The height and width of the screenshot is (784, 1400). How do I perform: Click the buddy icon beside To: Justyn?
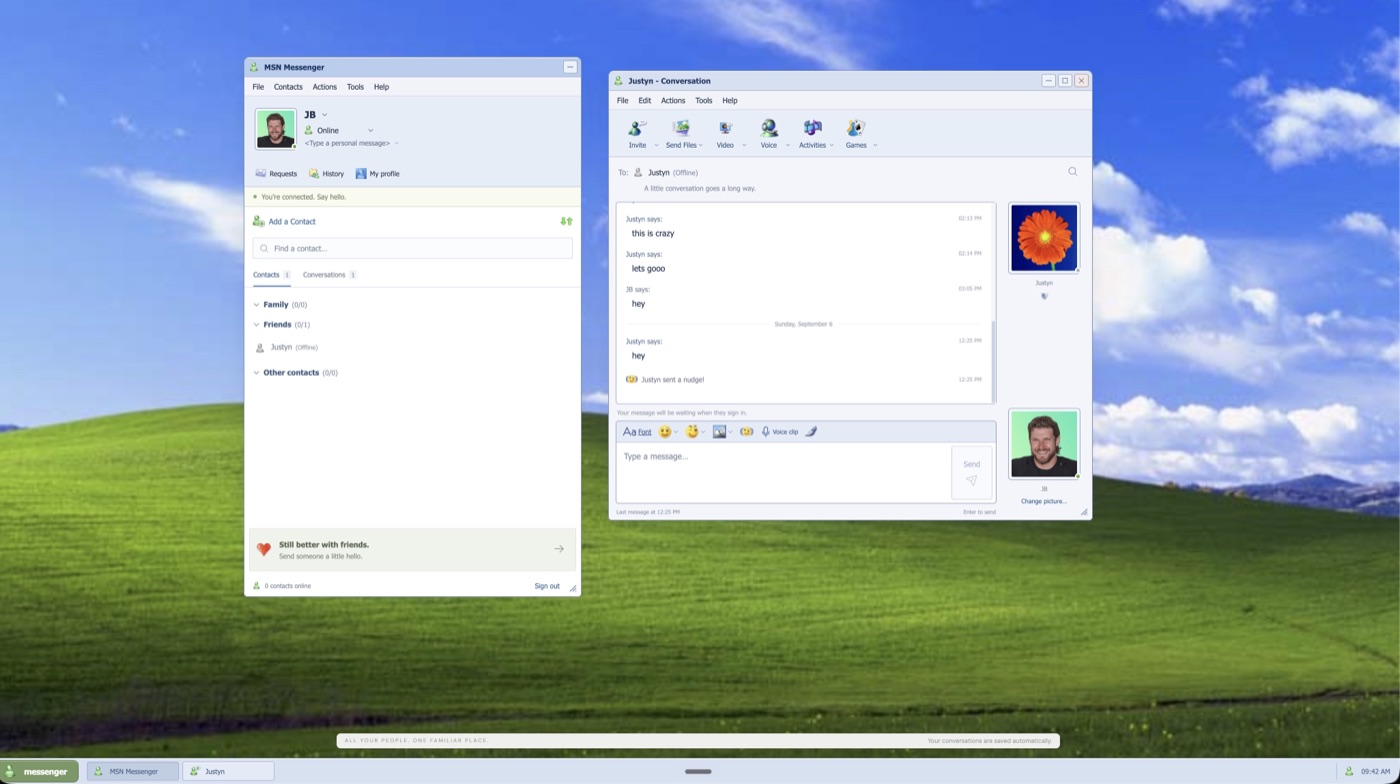(638, 172)
